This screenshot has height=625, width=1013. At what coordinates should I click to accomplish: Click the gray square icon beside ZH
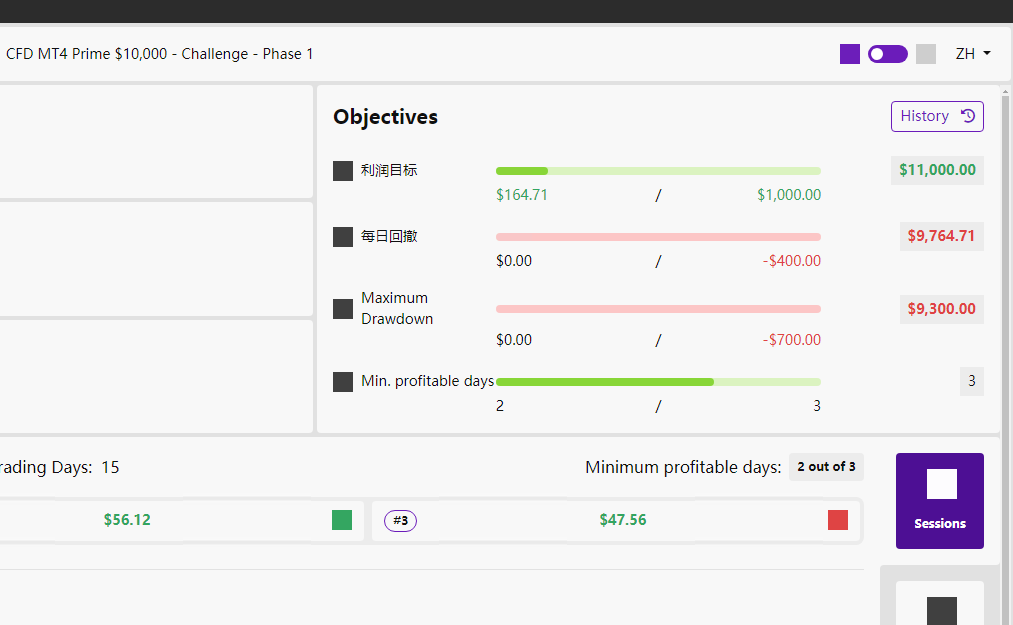point(926,54)
